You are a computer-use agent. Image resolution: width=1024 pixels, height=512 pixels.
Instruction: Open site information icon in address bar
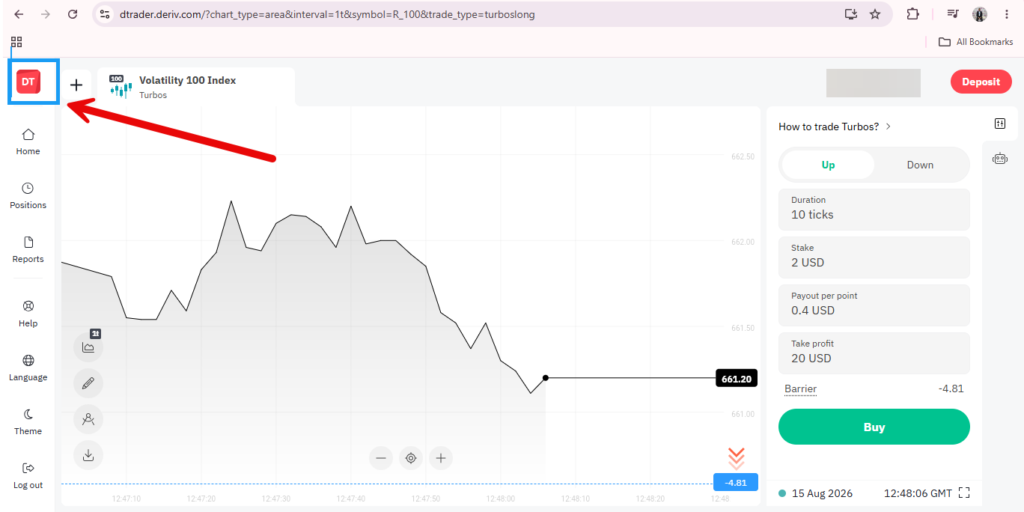pyautogui.click(x=106, y=14)
